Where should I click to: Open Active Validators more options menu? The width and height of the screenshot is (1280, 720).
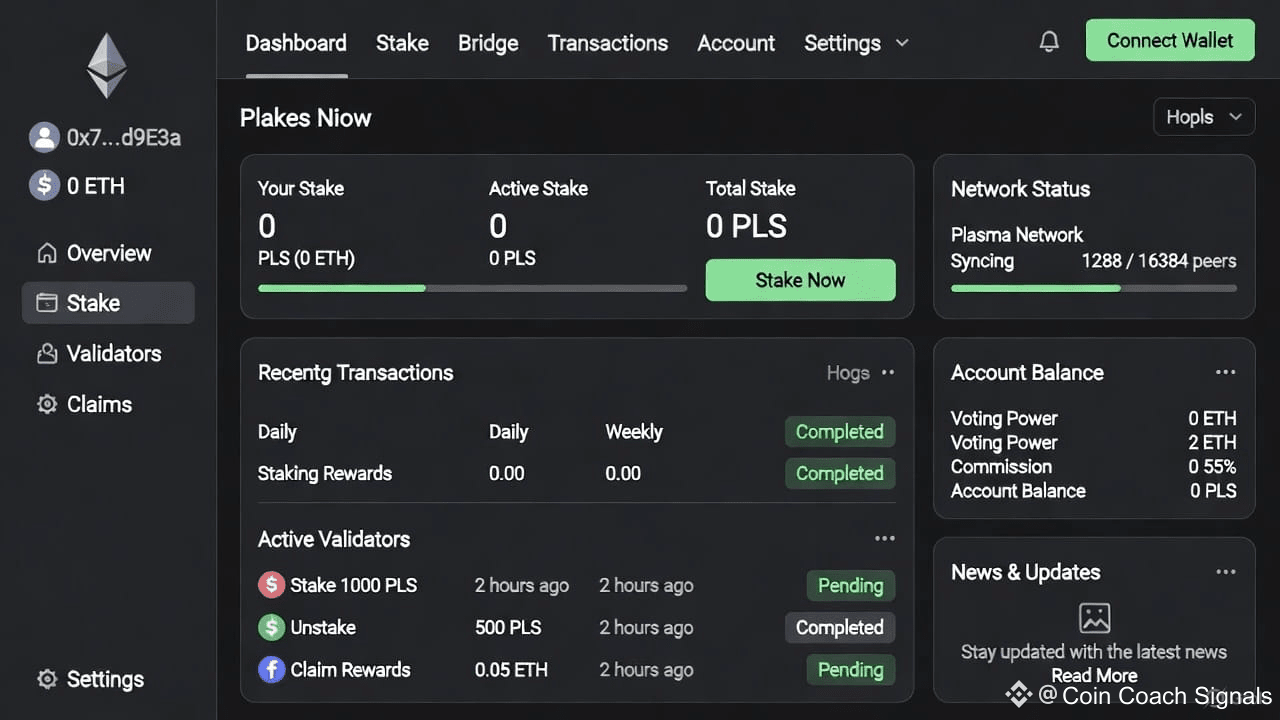point(884,539)
